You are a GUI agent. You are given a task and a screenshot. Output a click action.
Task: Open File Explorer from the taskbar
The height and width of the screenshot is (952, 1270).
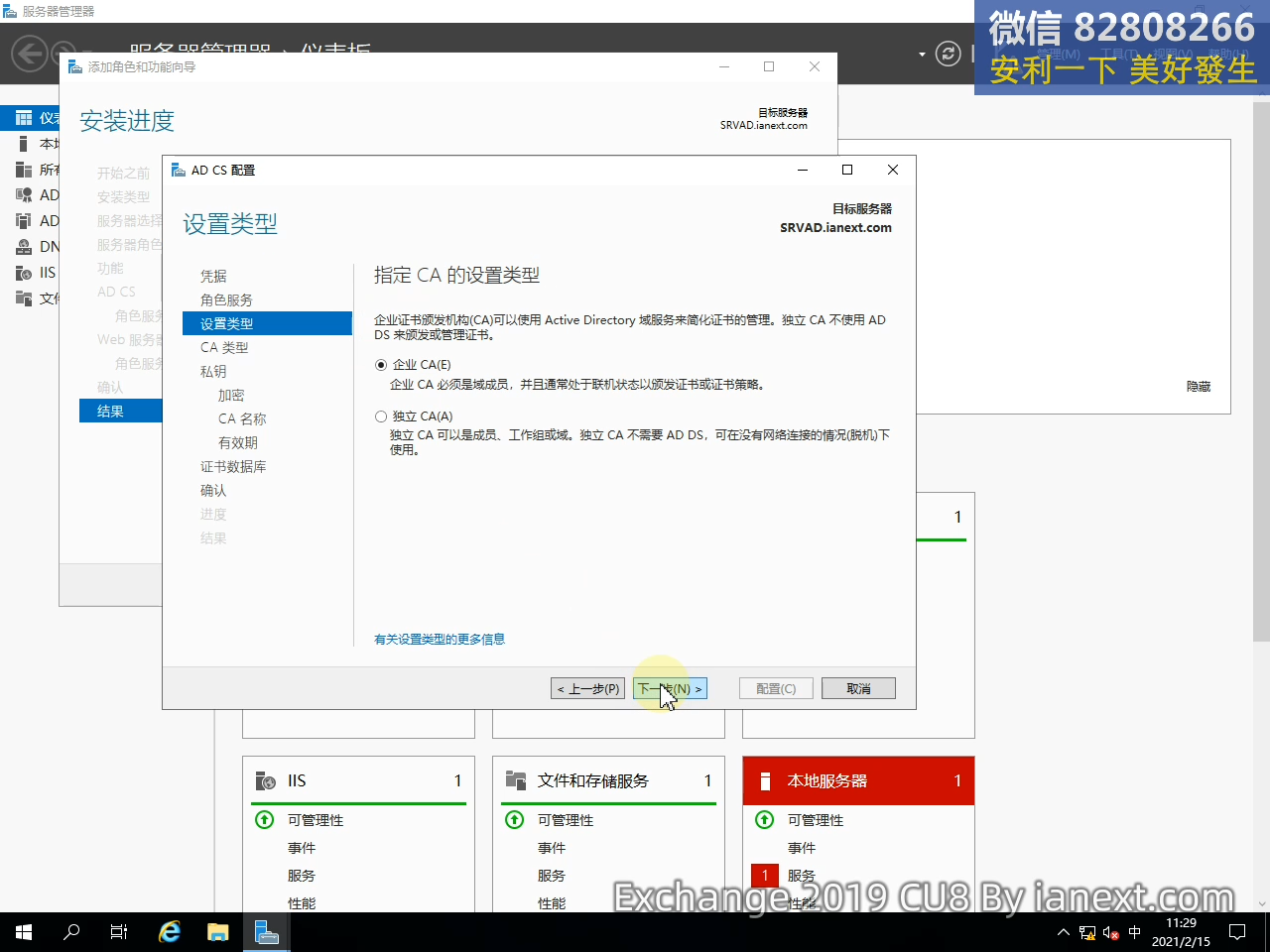point(217,932)
